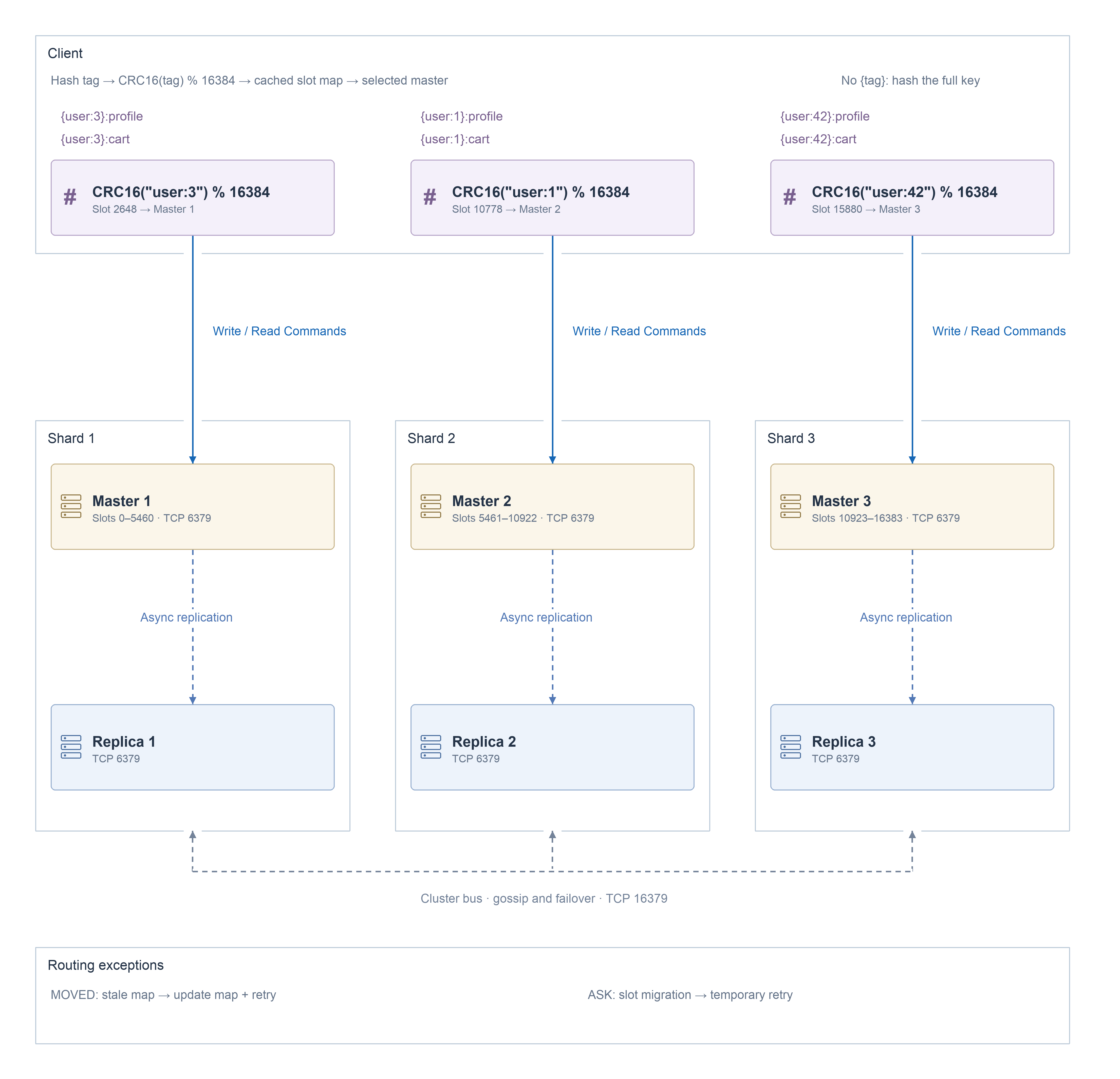Select the Replica 2 node title
1120x1079 pixels.
[x=484, y=741]
